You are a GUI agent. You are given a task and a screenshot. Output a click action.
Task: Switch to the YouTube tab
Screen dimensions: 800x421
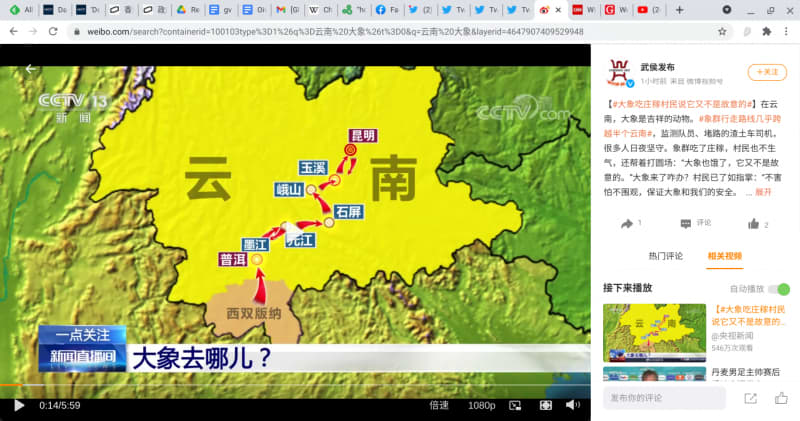648,10
